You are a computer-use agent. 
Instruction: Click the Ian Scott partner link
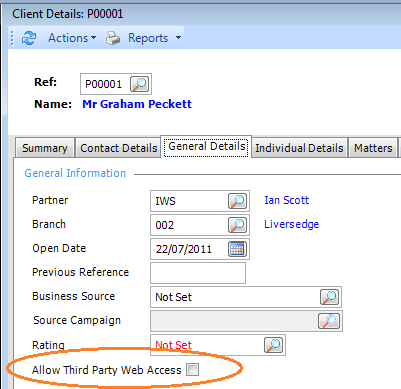287,200
